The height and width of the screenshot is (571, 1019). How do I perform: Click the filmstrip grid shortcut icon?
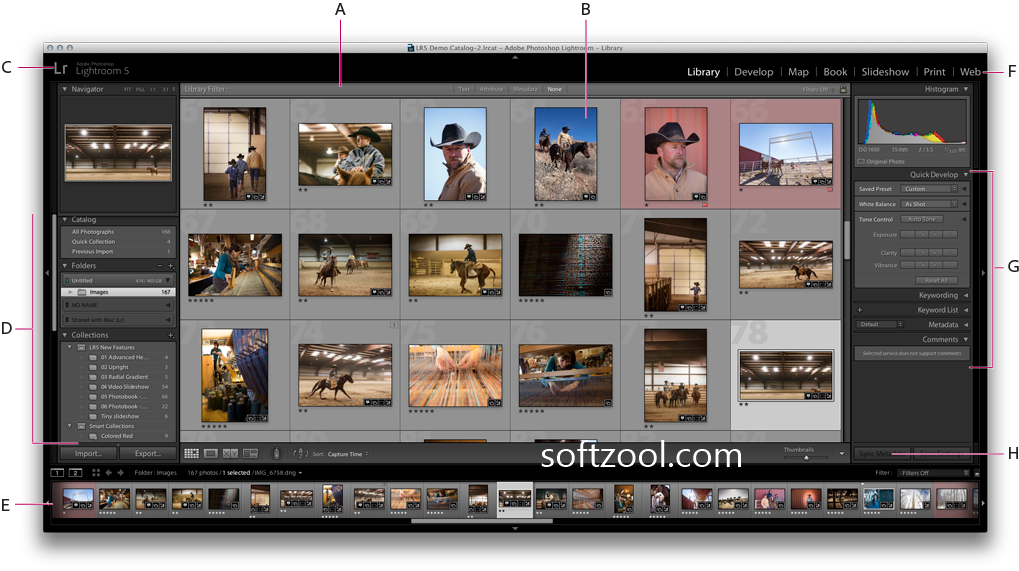click(96, 473)
